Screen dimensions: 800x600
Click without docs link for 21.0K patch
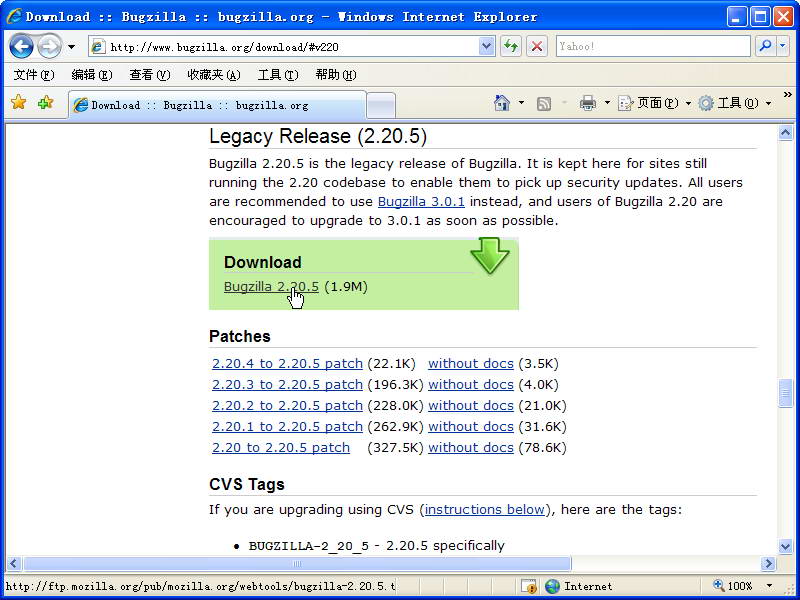470,406
